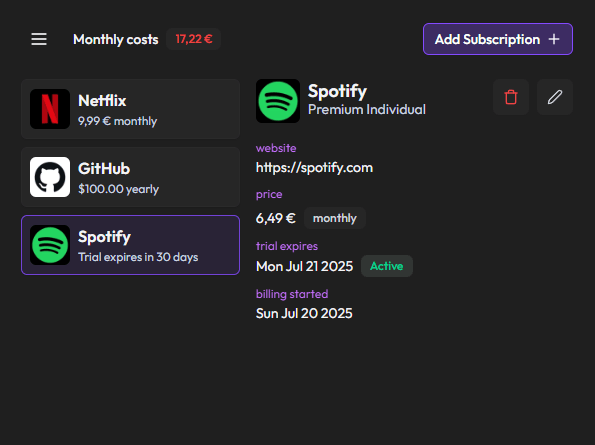The width and height of the screenshot is (595, 445).
Task: Click the billing started label
Action: (292, 294)
